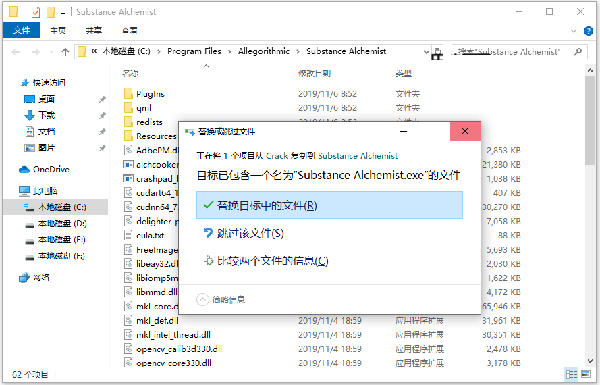Image resolution: width=600 pixels, height=385 pixels.
Task: Open the 查看 ribbon tab
Action: (130, 31)
